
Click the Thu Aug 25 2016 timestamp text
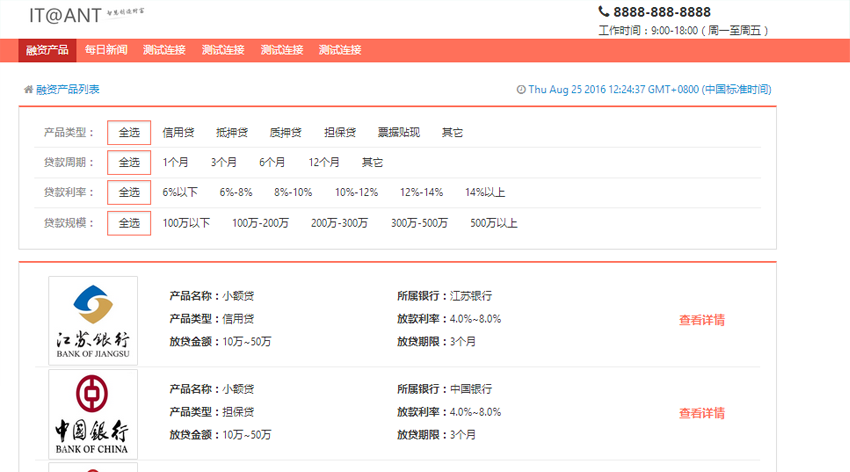[650, 89]
